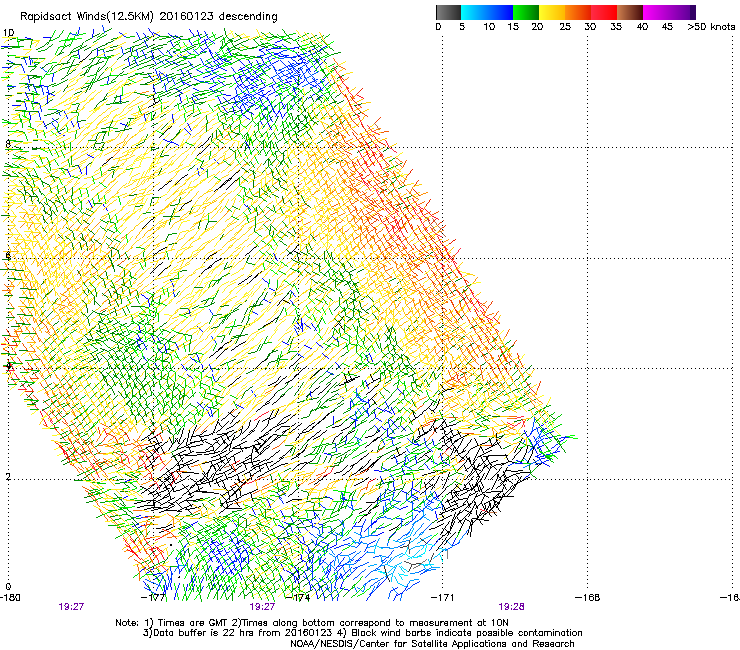Image resolution: width=740 pixels, height=650 pixels.
Task: Click the "15" legend scale label
Action: pos(513,27)
